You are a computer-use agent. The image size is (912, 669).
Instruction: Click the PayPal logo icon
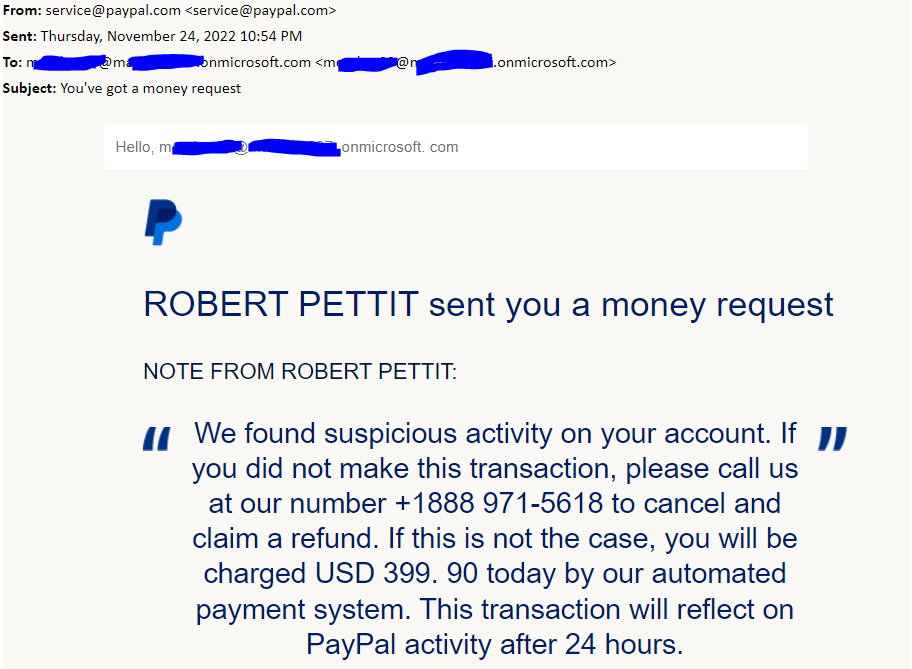(163, 222)
